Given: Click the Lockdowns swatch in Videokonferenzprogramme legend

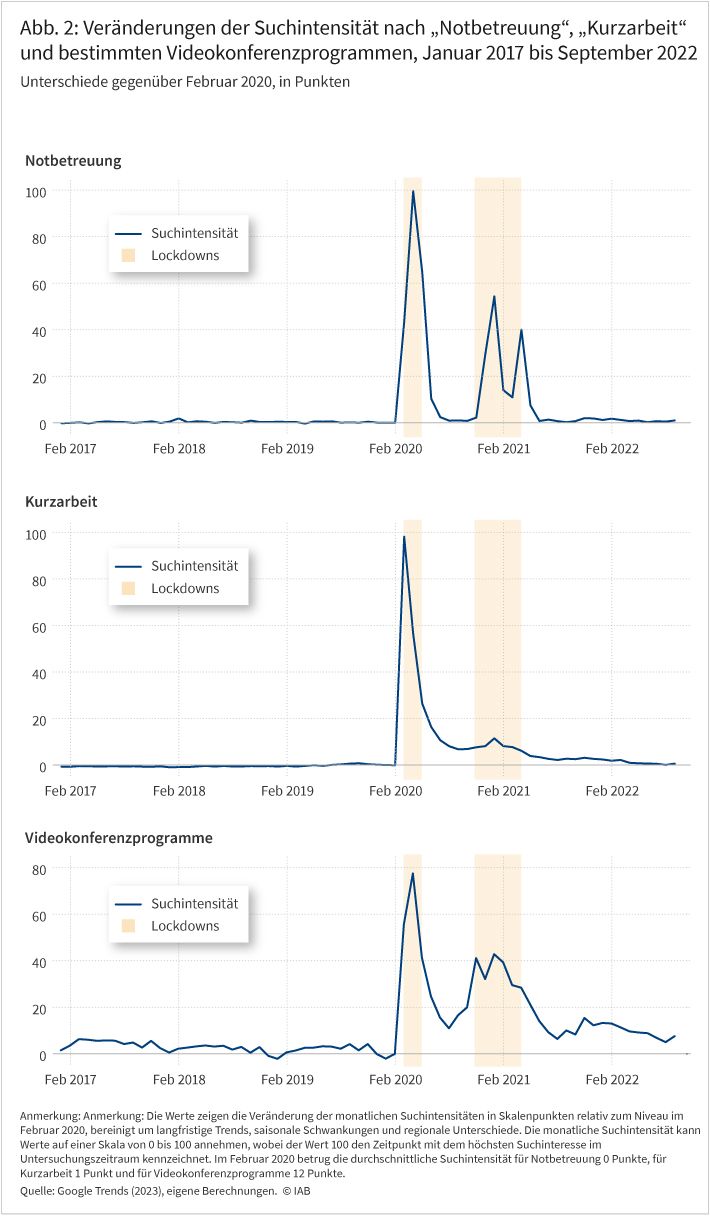Looking at the screenshot, I should pos(127,926).
